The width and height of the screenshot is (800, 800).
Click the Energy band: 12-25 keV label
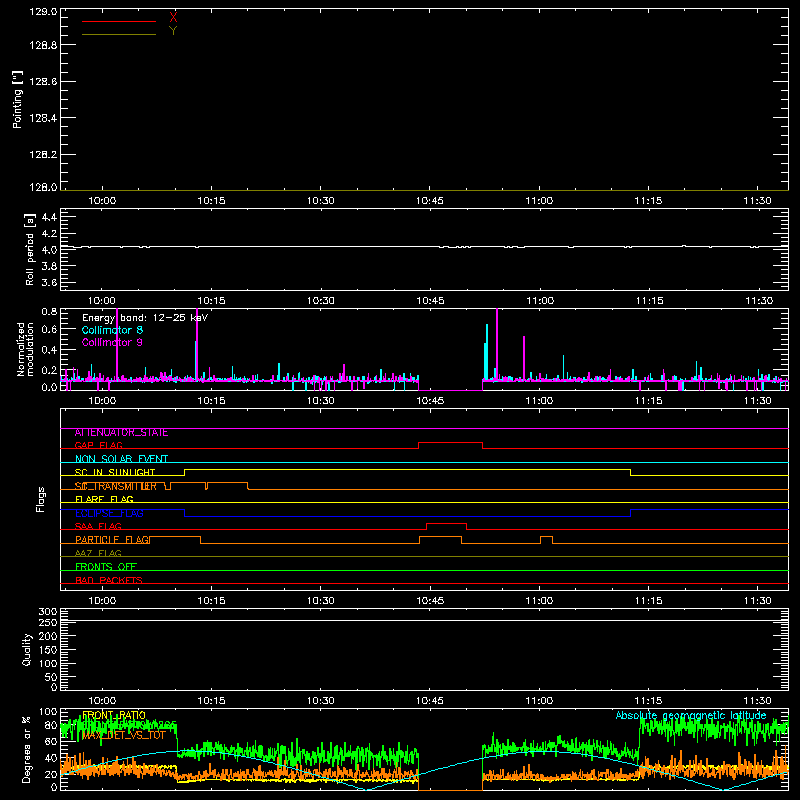tap(145, 318)
